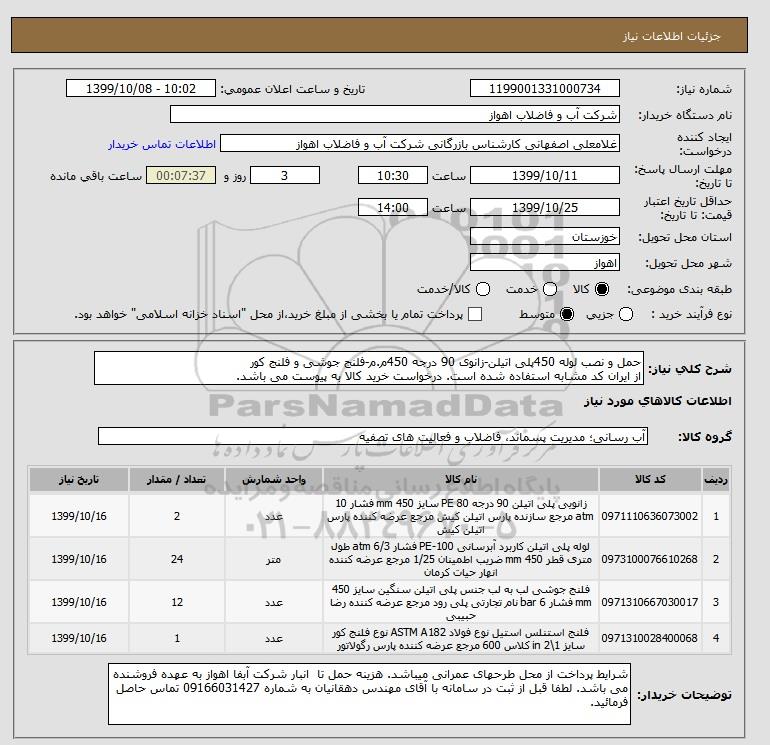Click the response deadline date 1399/10/11

(545, 175)
